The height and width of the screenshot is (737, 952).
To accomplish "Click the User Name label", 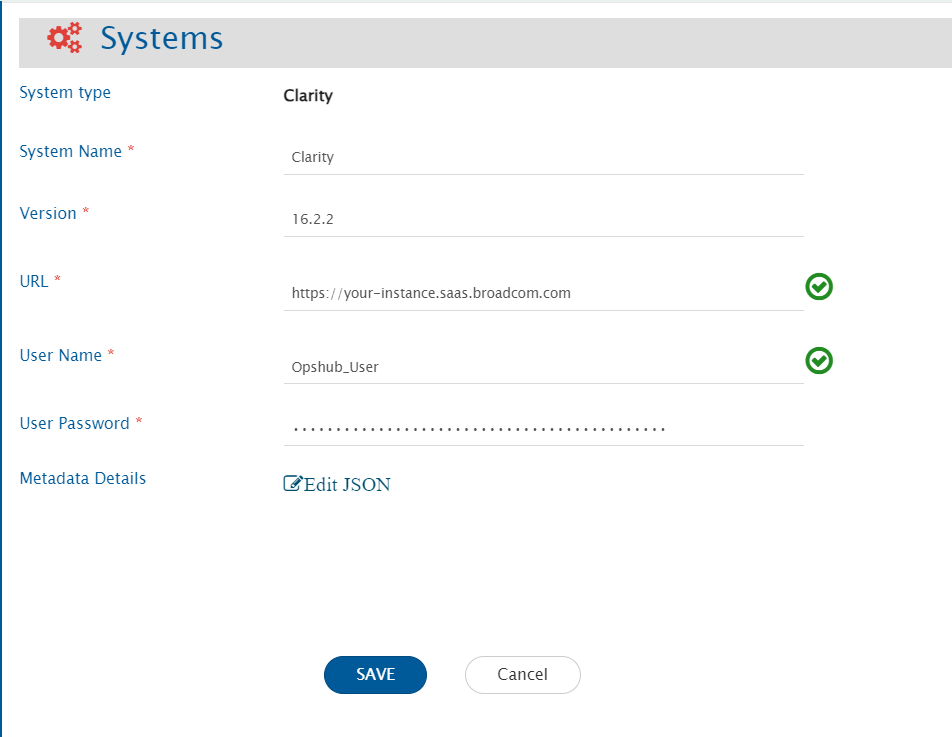I will [60, 356].
